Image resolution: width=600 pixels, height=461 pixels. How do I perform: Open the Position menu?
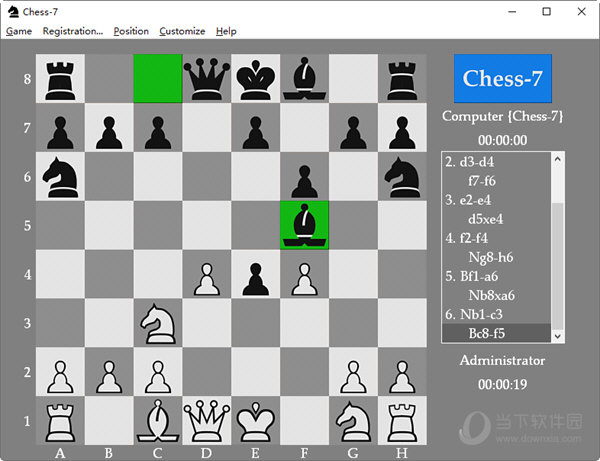coord(131,31)
